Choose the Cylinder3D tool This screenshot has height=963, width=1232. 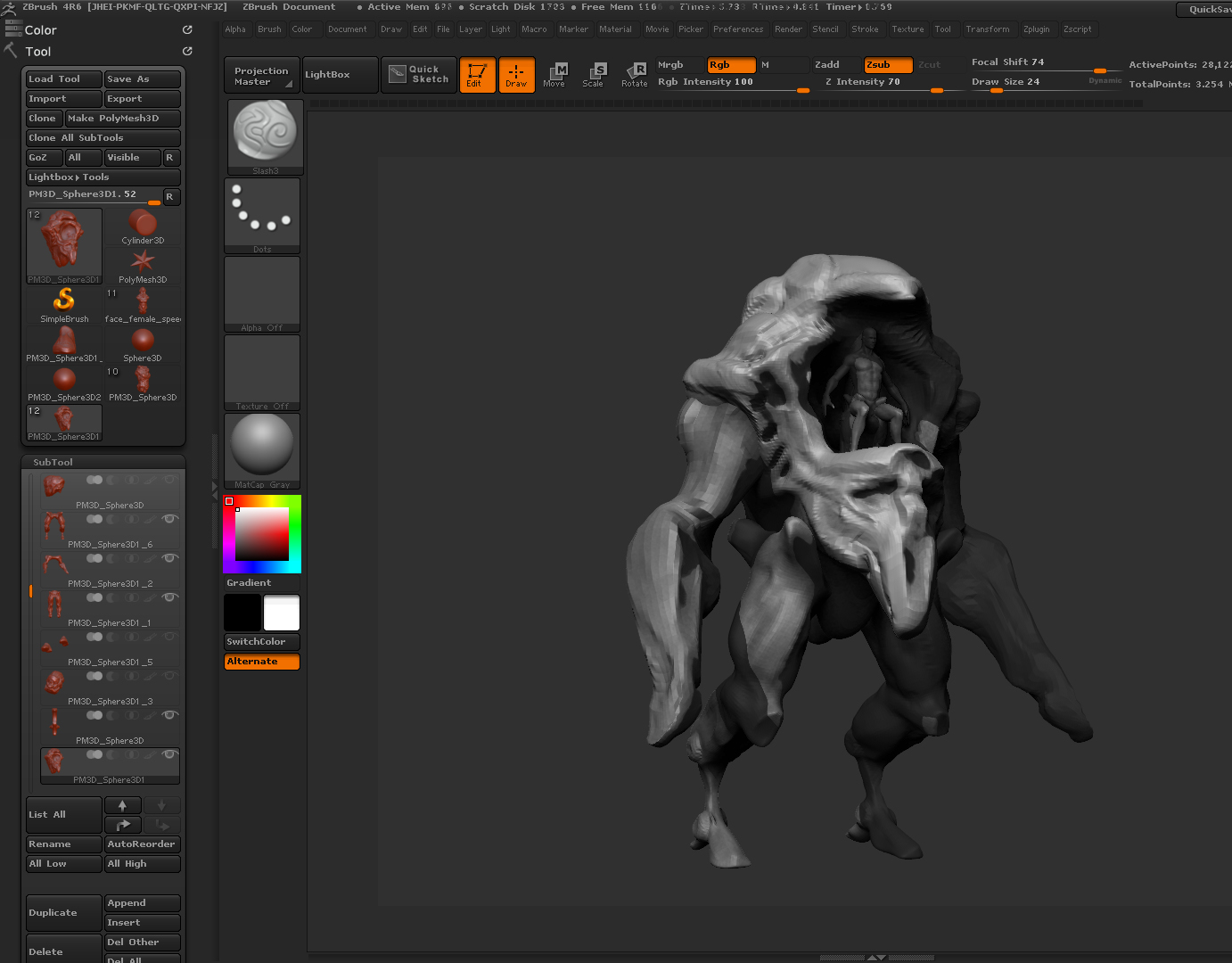pos(143,226)
